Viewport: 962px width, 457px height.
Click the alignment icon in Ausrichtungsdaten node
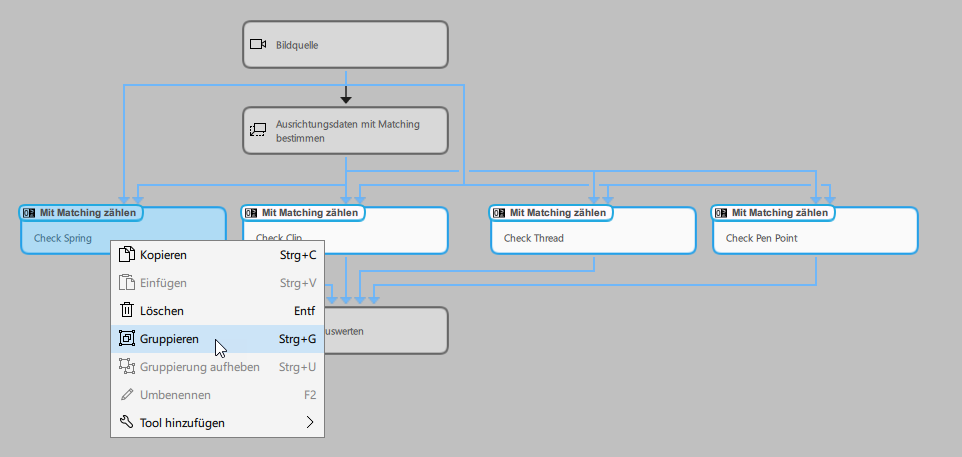pyautogui.click(x=257, y=130)
